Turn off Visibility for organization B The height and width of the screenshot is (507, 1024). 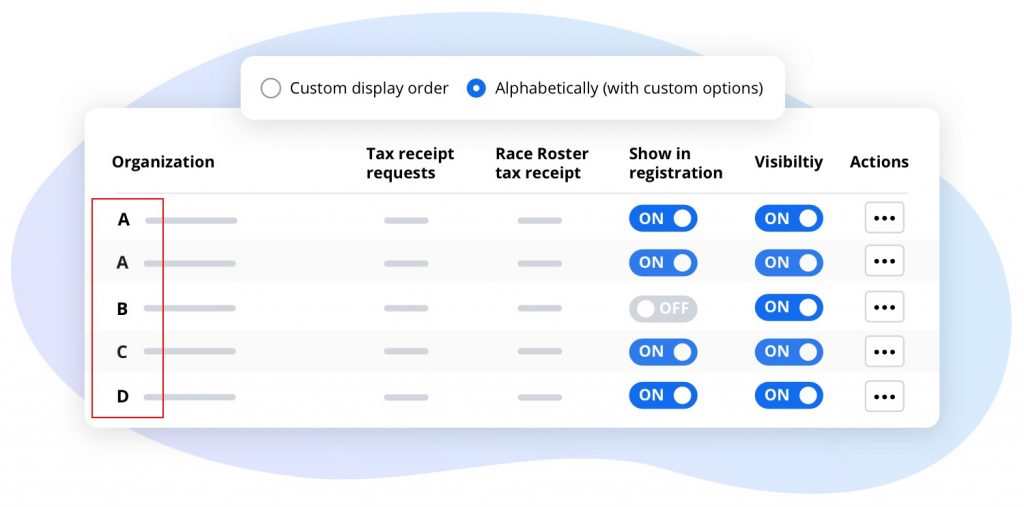tap(788, 307)
